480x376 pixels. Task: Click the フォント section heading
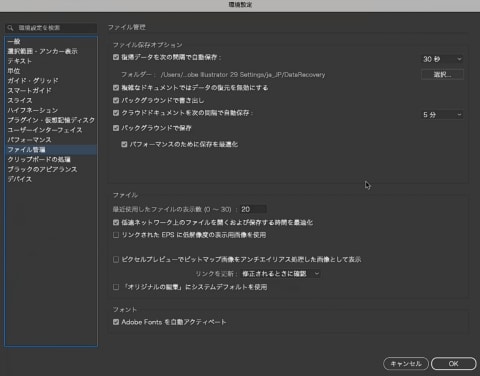tap(125, 310)
